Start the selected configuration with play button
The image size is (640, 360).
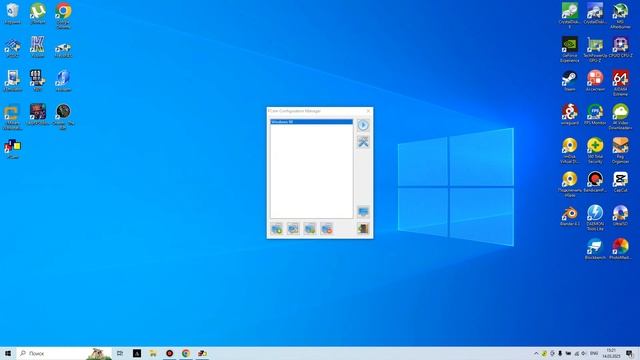tap(363, 125)
